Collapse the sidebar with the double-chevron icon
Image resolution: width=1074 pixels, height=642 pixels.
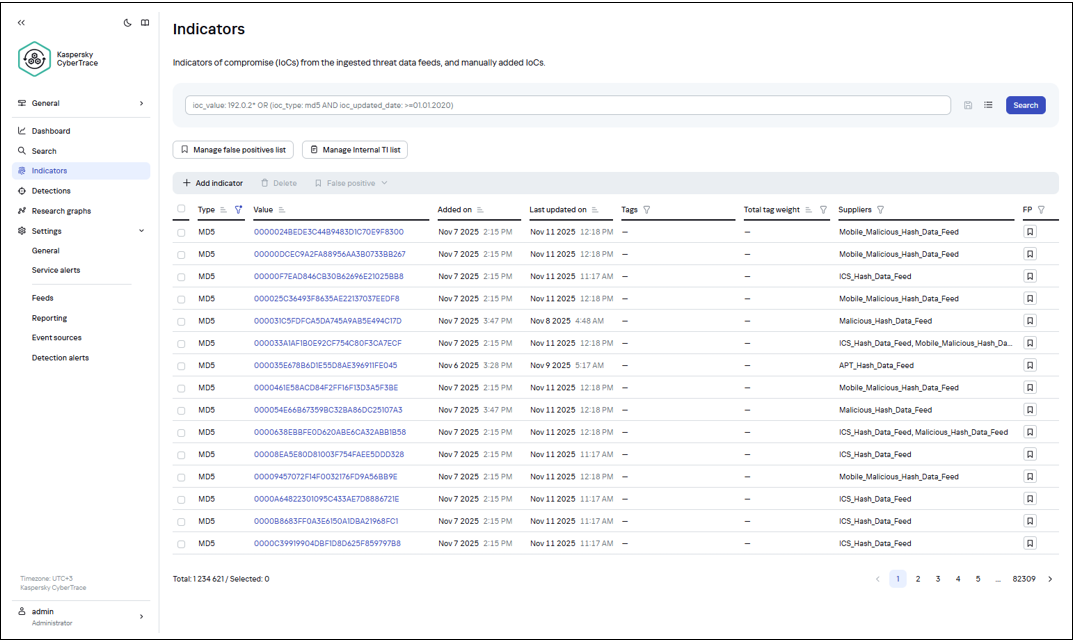click(21, 23)
